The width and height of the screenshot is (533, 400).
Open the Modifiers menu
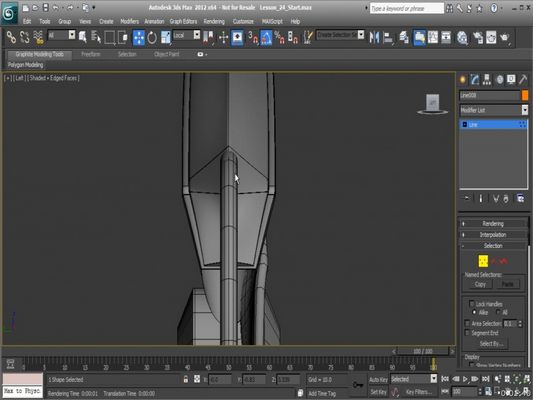[129, 21]
